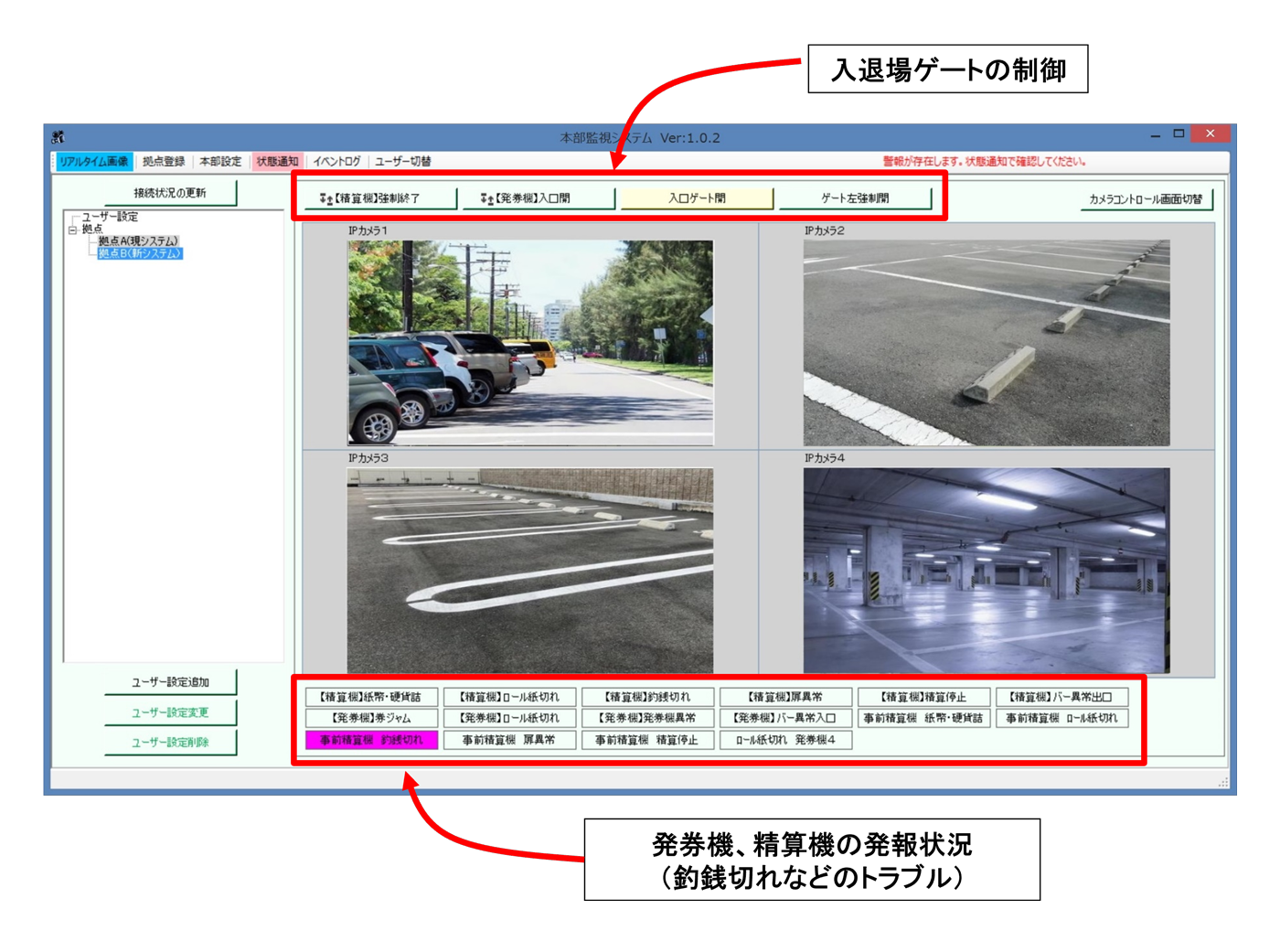
Task: Click the 接続状況の更新 button
Action: pos(170,193)
